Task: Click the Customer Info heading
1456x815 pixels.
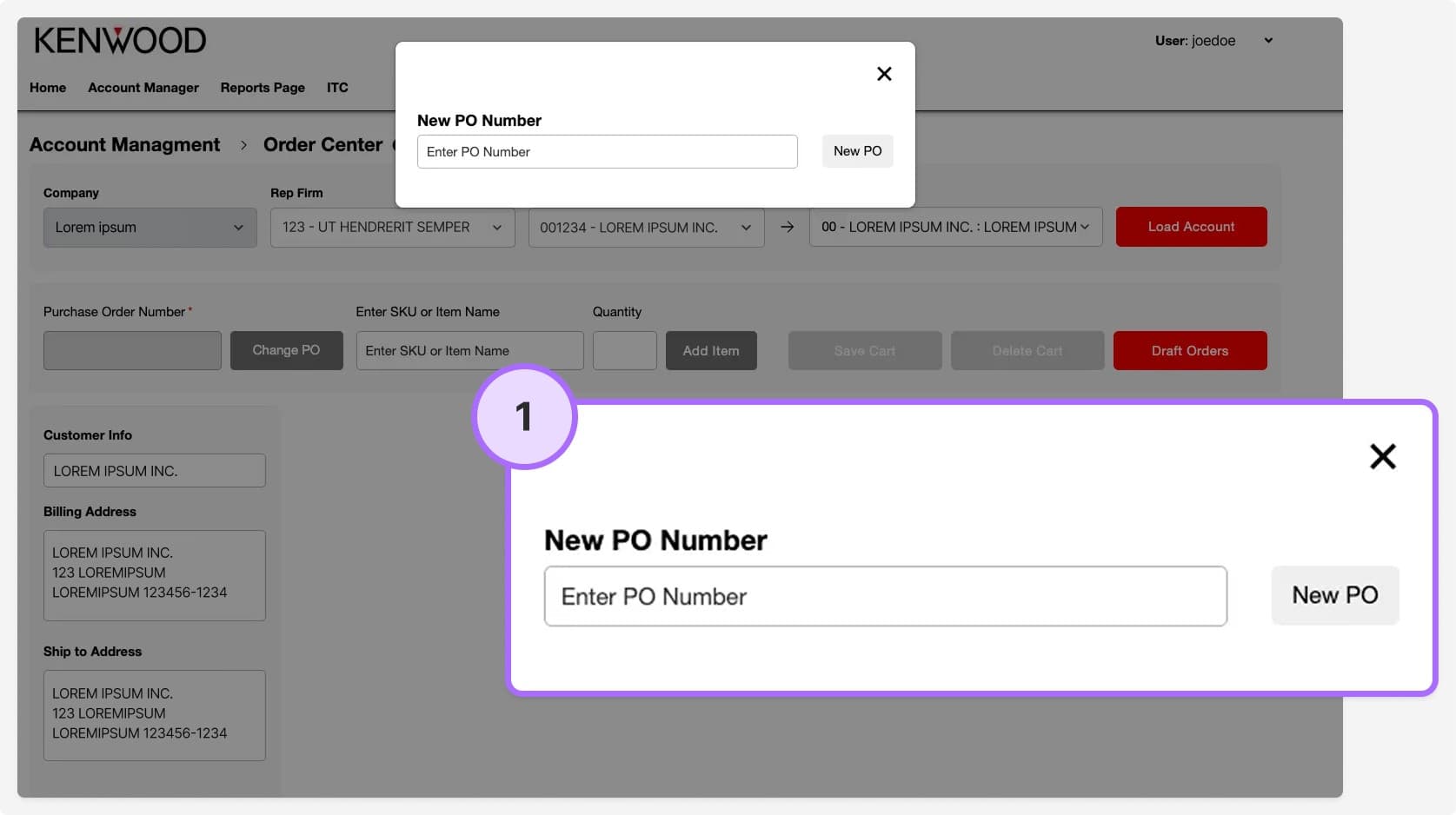Action: [88, 435]
